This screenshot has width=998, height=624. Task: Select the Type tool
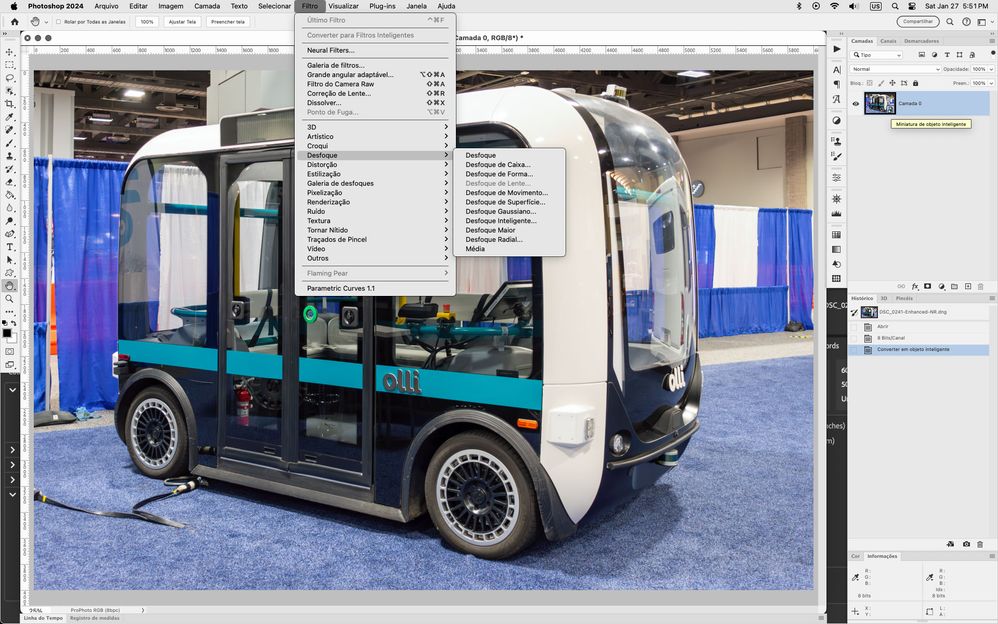coord(9,247)
